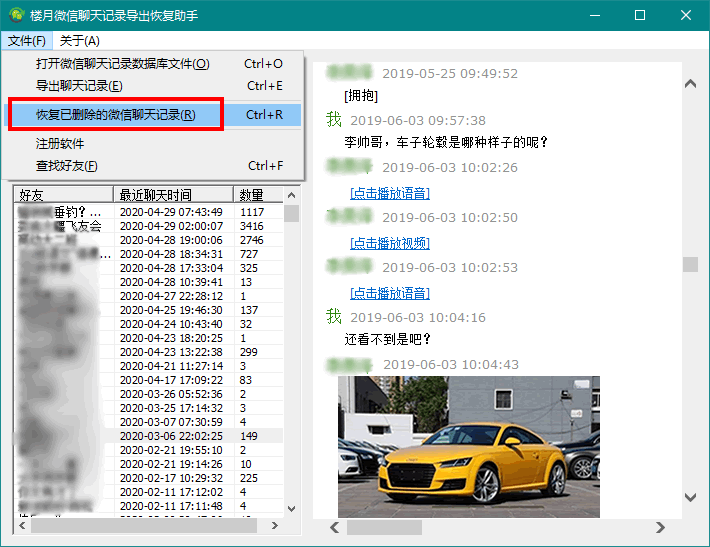This screenshot has width=710, height=547.
Task: Open the yellow car image in chat
Action: click(468, 446)
